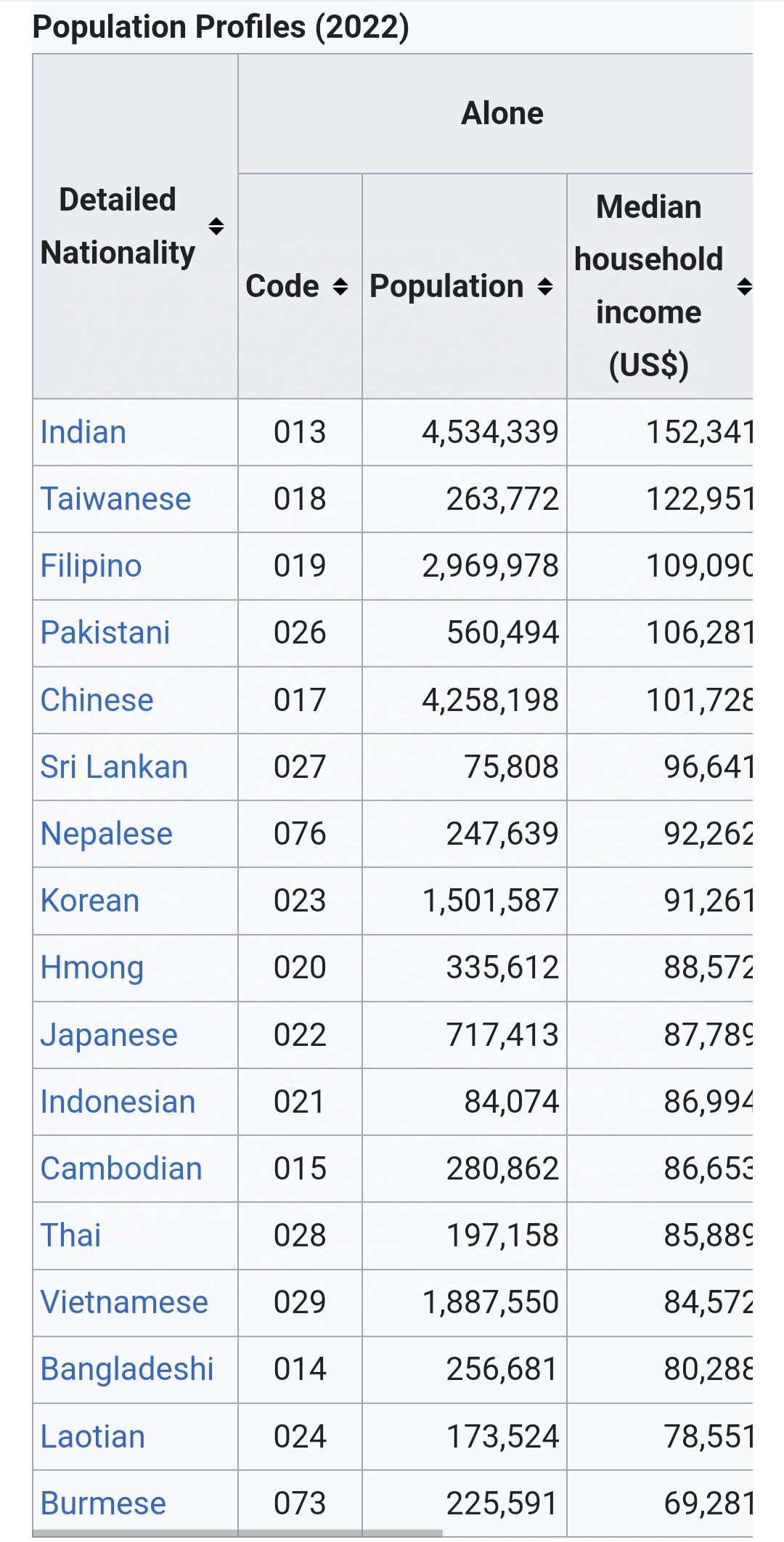
Task: Follow the Filipino link
Action: (x=91, y=566)
